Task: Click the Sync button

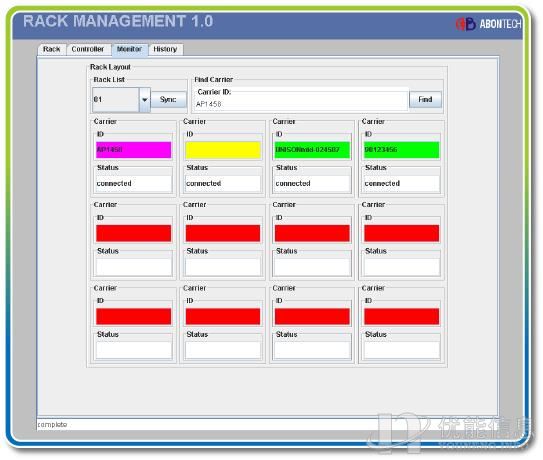Action: 168,99
